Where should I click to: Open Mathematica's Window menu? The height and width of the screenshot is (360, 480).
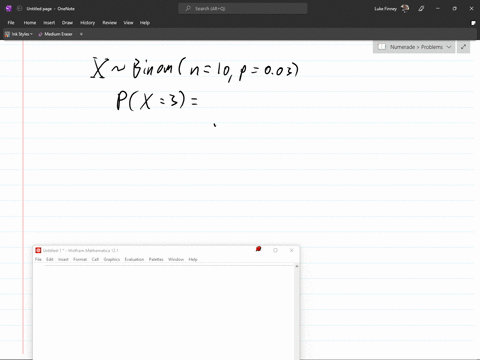(x=176, y=259)
